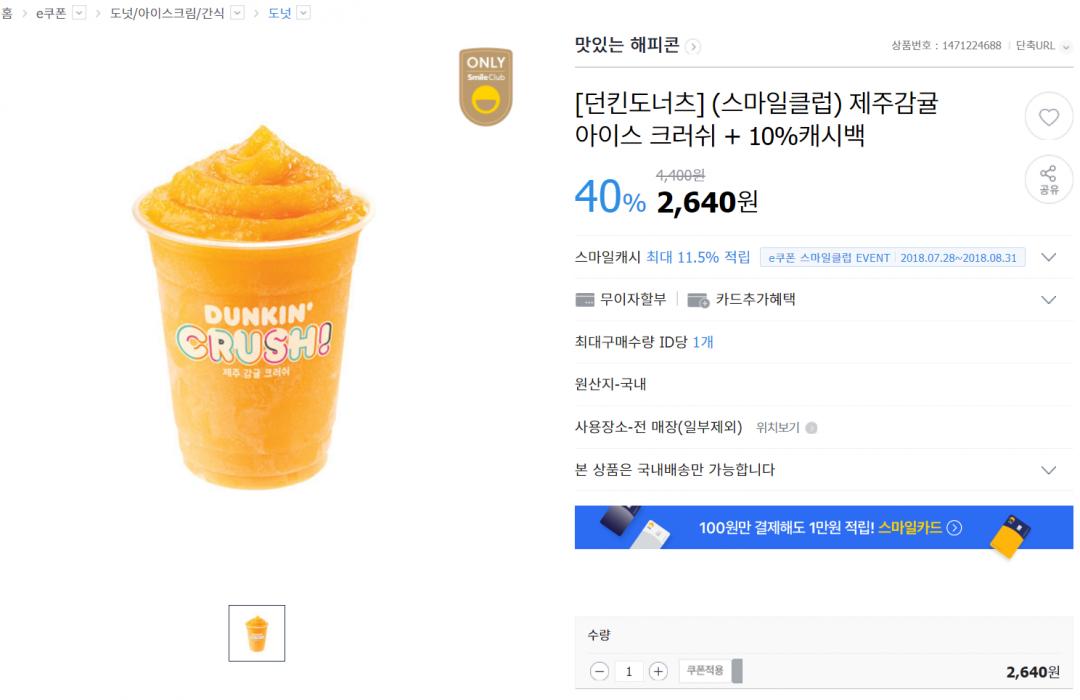
Task: Open the 단축URL dropdown
Action: pos(1066,45)
